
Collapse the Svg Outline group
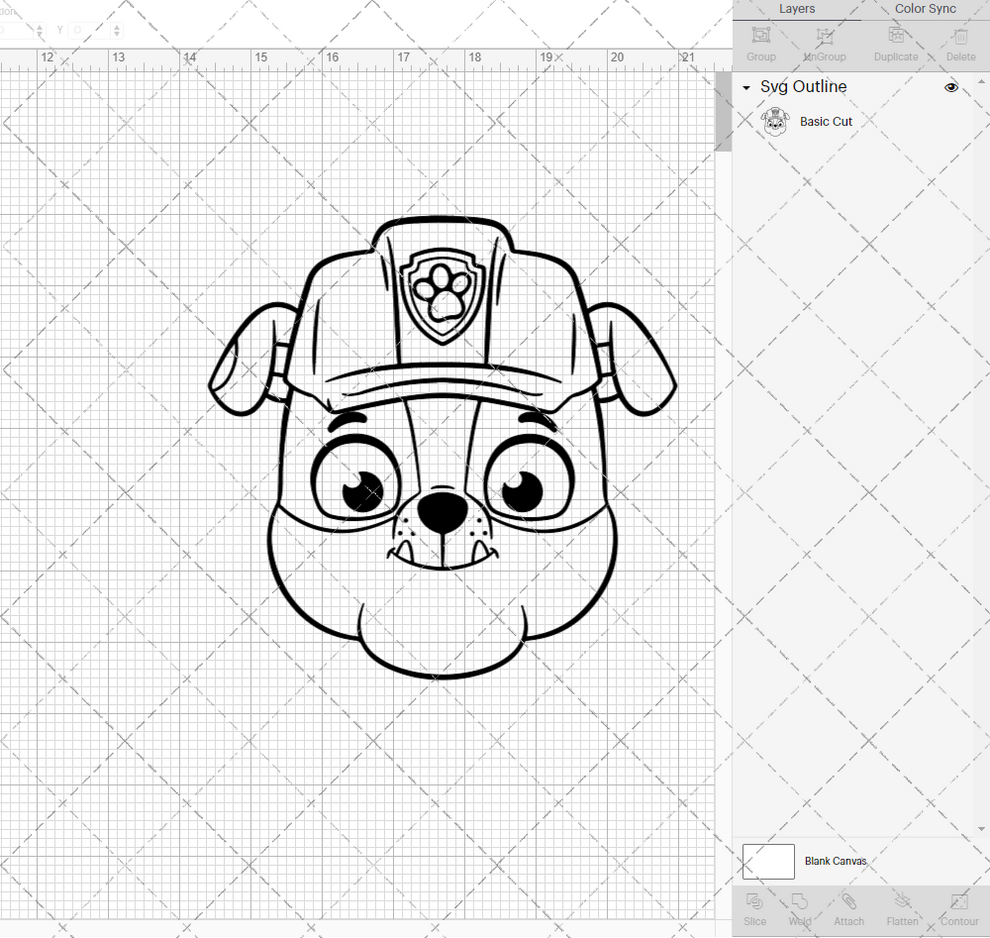point(745,87)
